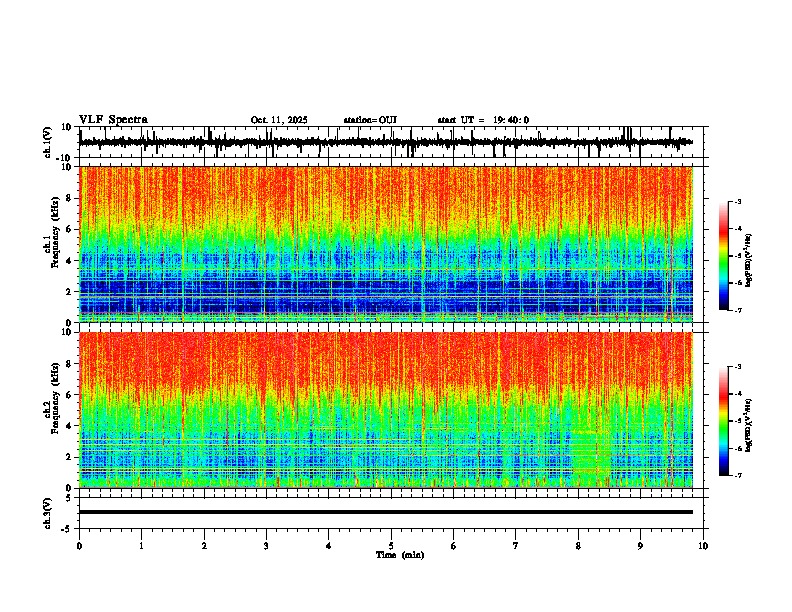The height and width of the screenshot is (612, 792).
Task: Click time axis tick label "3"
Action: pyautogui.click(x=266, y=546)
